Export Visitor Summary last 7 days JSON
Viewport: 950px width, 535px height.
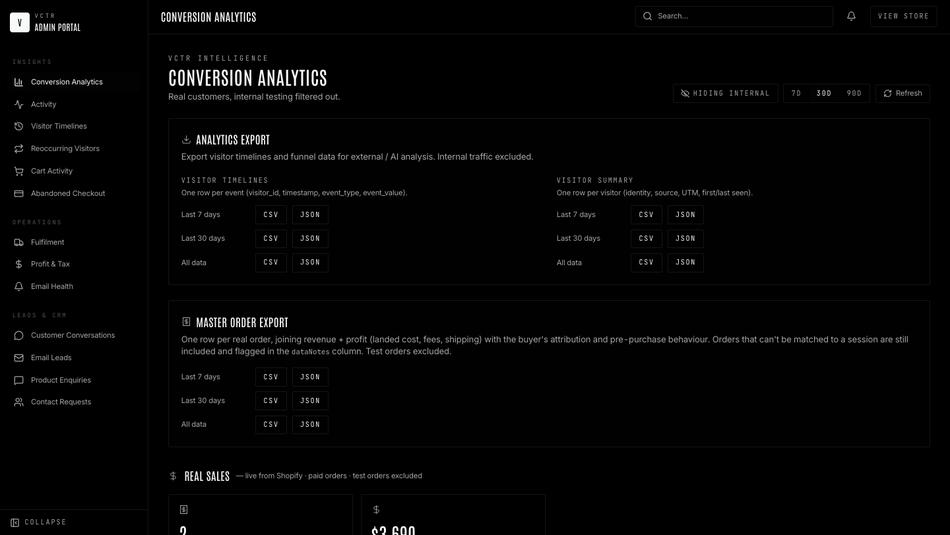(685, 214)
